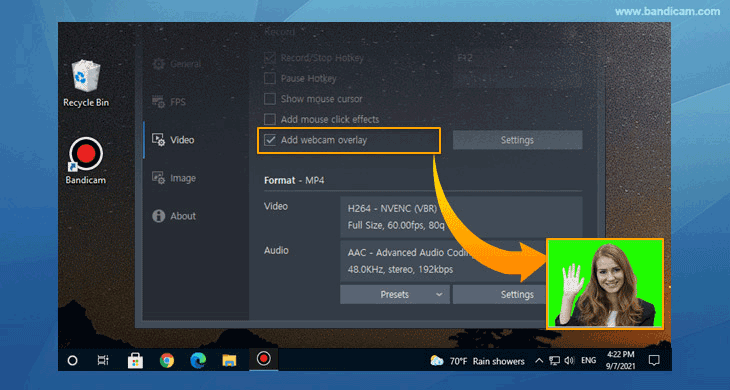Launch Microsoft Edge from the taskbar
The image size is (730, 390).
click(198, 360)
